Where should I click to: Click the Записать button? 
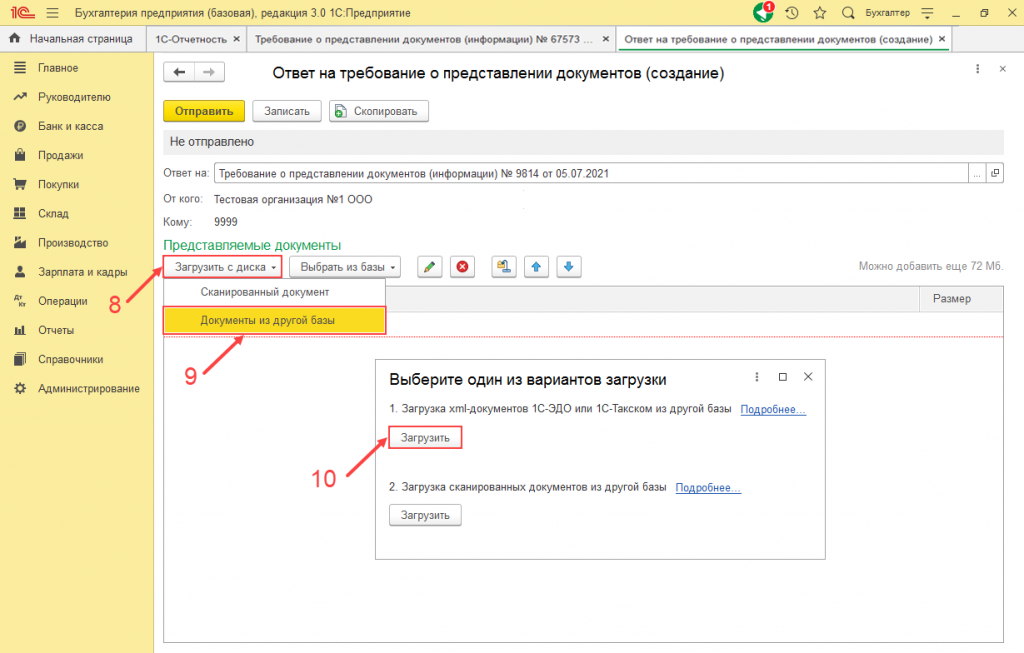[287, 111]
